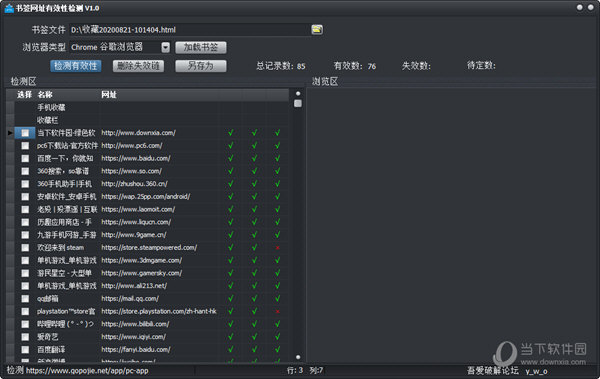Click the row indicator arrow beside downxia row

coord(10,133)
